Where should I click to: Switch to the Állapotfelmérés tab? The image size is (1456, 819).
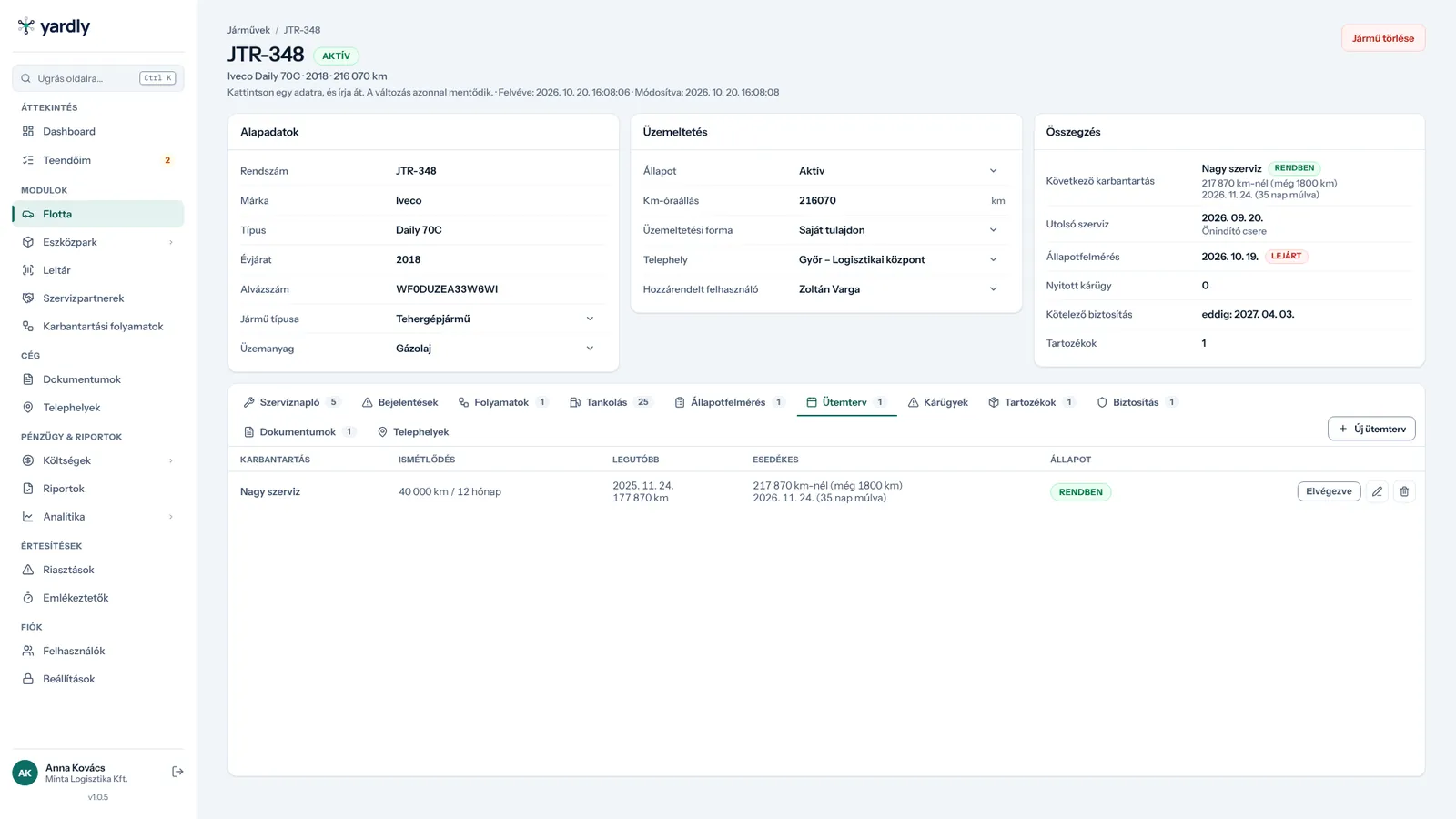tap(730, 402)
